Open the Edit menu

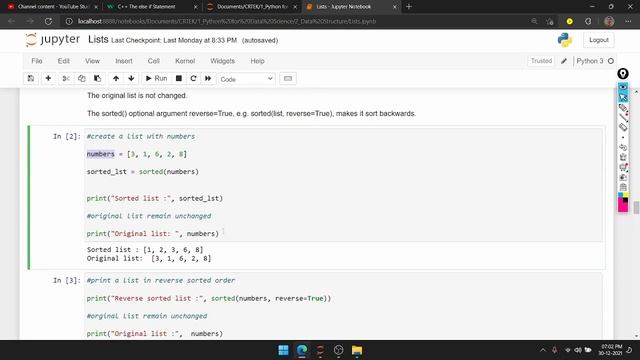click(x=64, y=61)
